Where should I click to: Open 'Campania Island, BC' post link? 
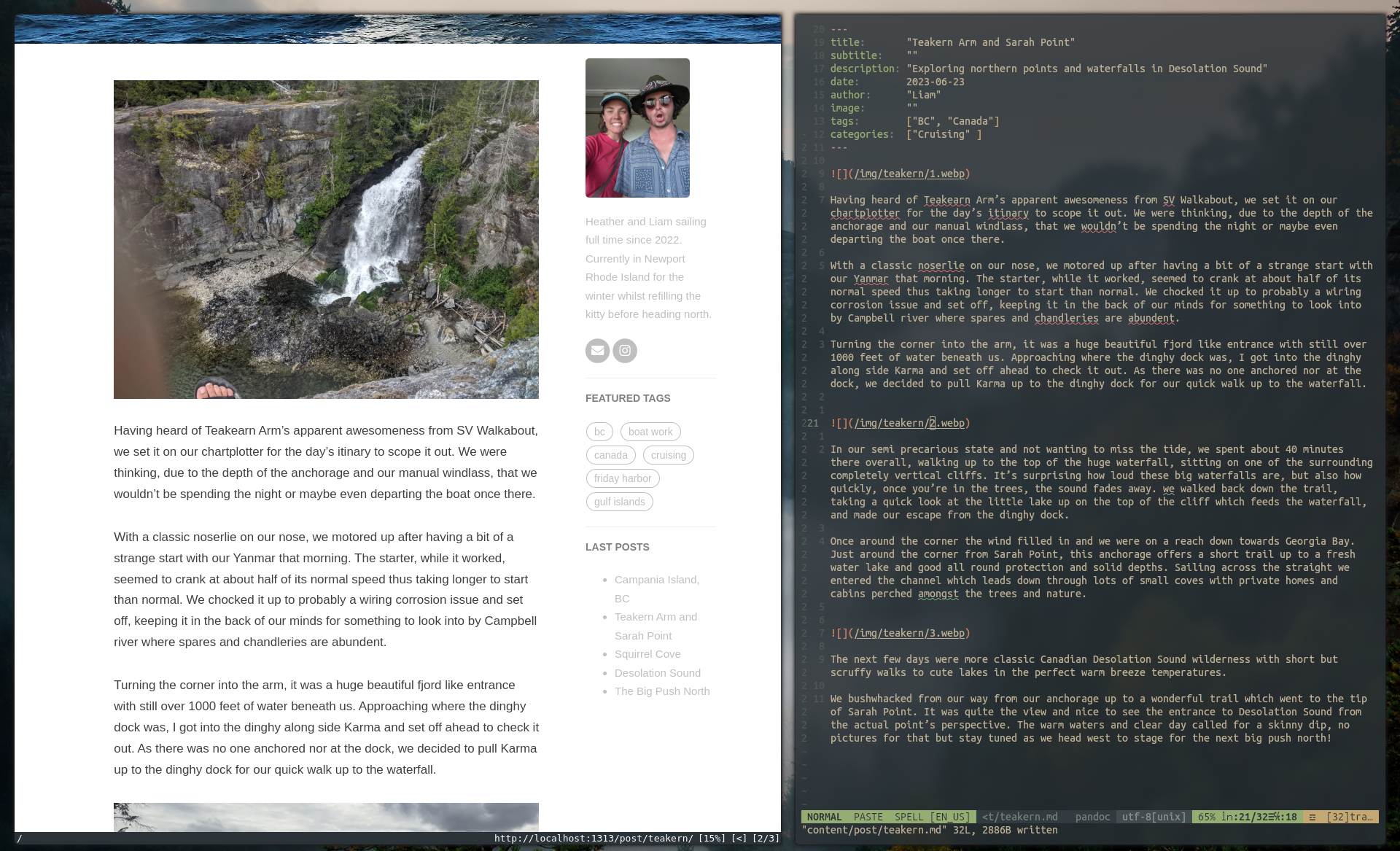(x=656, y=580)
